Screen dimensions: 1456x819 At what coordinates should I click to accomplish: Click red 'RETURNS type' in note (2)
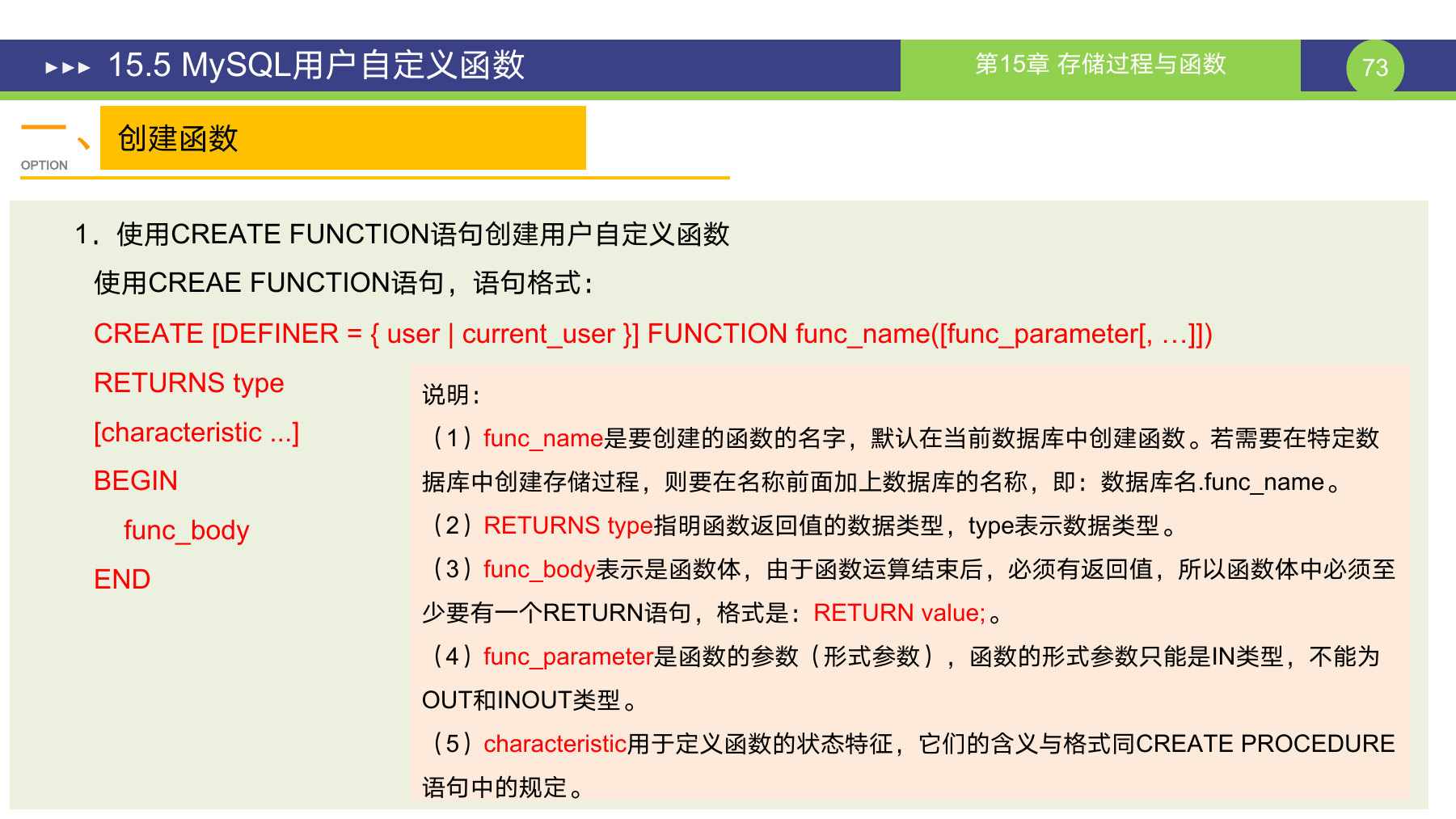(x=568, y=526)
